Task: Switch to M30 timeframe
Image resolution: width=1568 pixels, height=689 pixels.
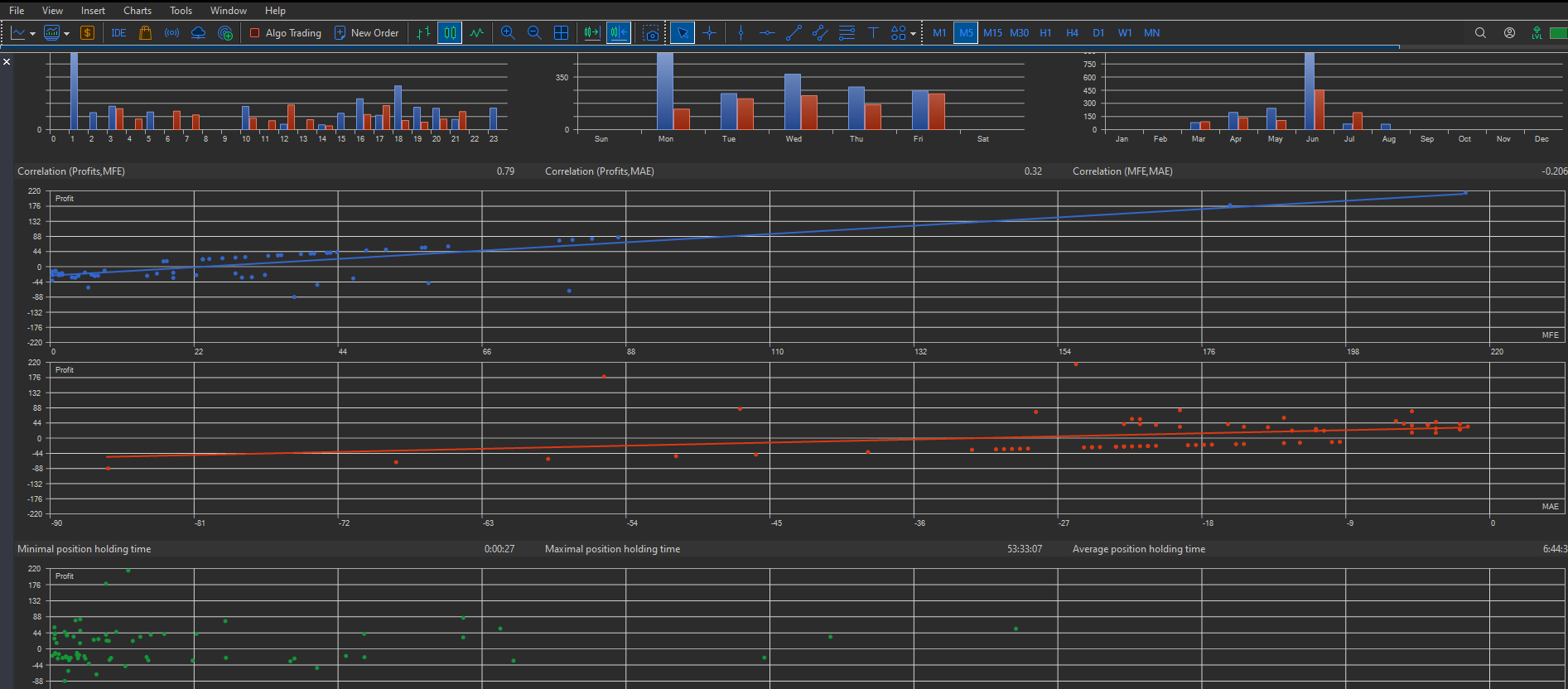Action: point(1019,33)
